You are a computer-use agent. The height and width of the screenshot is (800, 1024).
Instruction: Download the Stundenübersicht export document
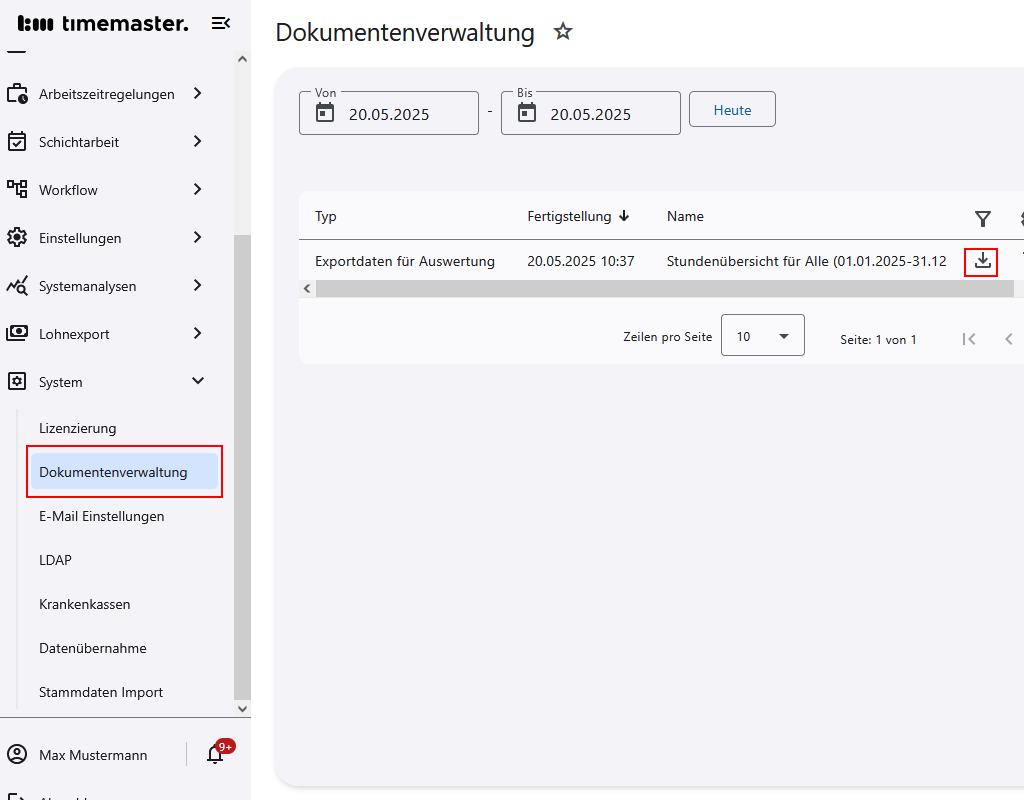point(980,261)
